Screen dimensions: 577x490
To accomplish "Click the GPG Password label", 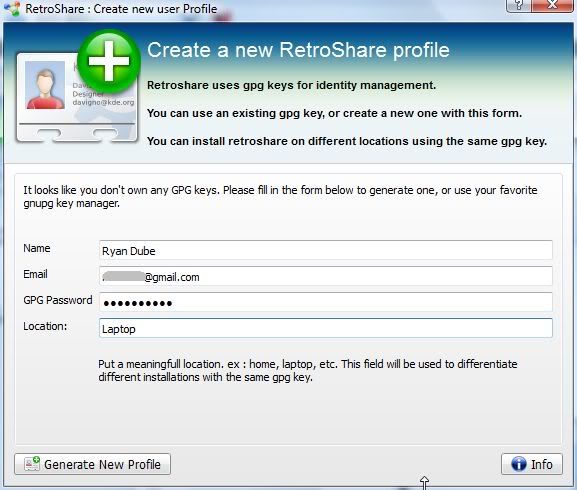I will coord(58,300).
